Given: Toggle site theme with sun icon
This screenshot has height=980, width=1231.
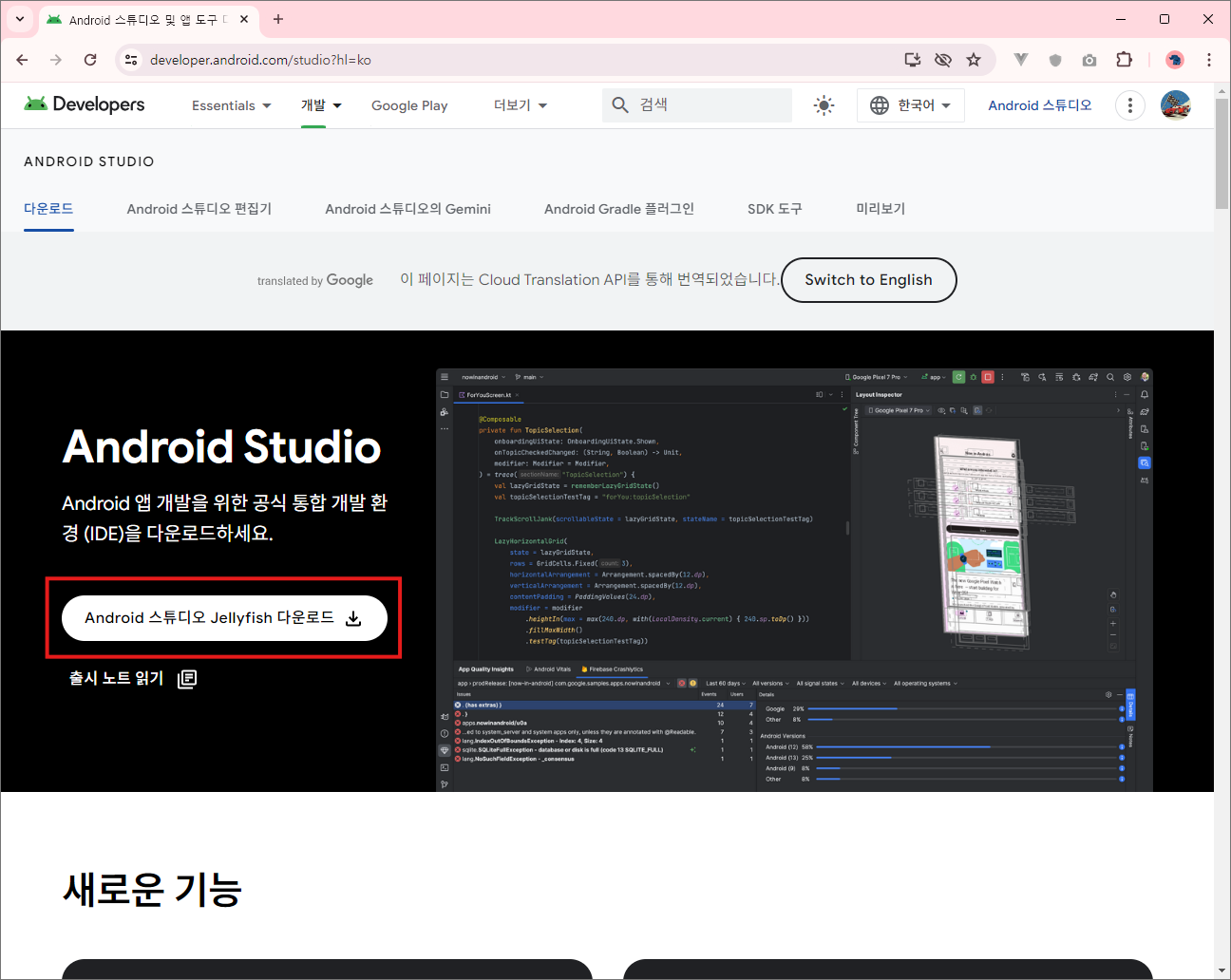Looking at the screenshot, I should (x=824, y=105).
